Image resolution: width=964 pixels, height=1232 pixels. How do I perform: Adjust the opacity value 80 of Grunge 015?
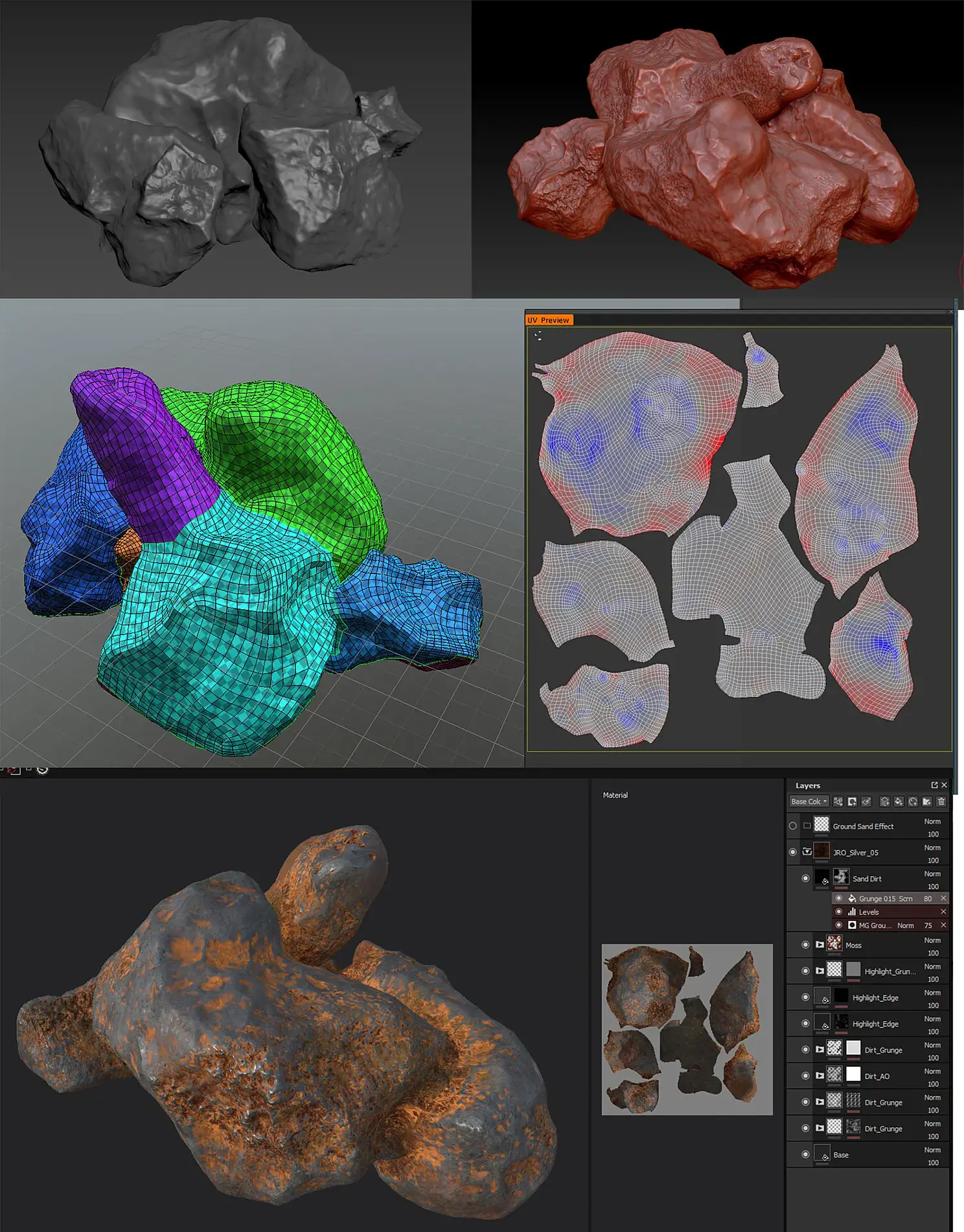928,898
